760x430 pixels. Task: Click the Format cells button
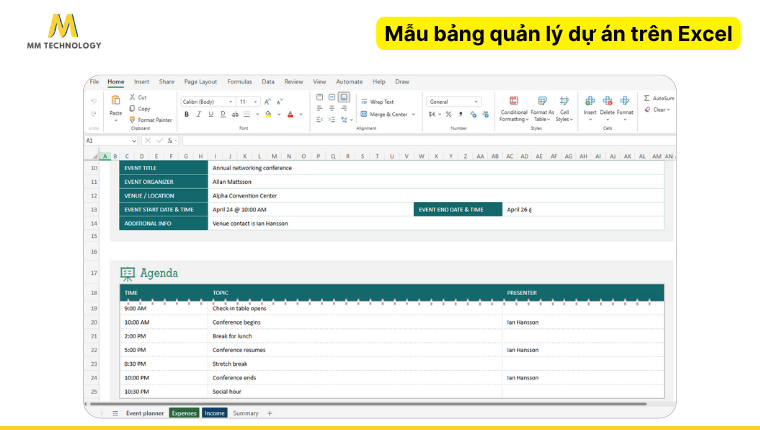(625, 106)
